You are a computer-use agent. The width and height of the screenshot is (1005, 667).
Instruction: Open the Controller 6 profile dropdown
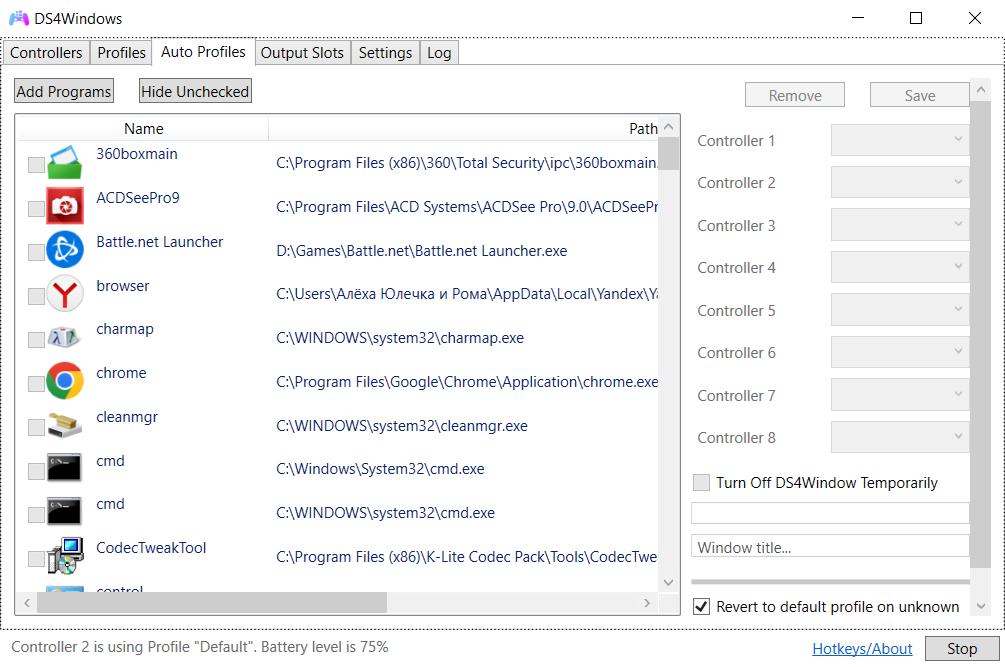click(x=900, y=352)
